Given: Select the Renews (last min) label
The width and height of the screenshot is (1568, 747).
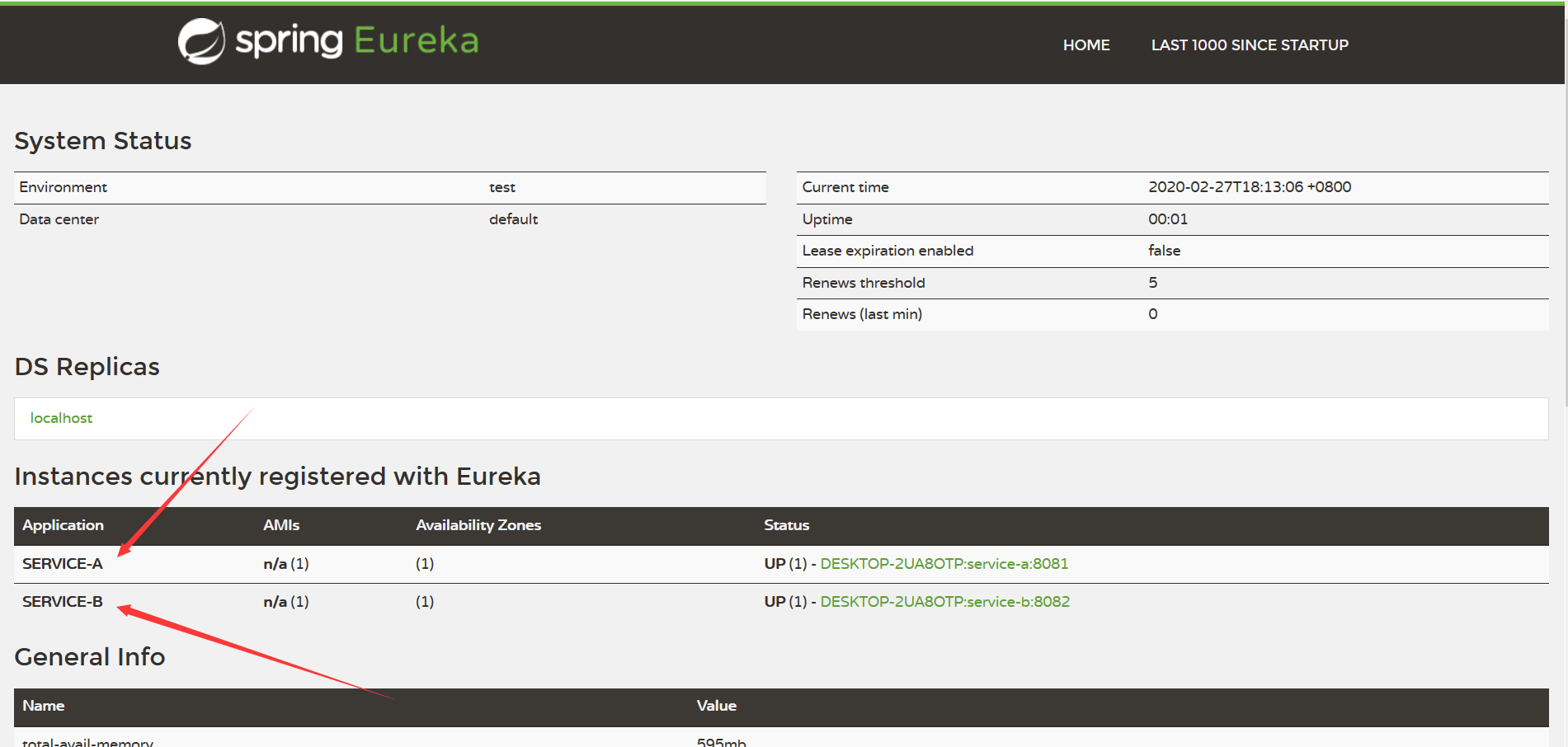Looking at the screenshot, I should (x=862, y=314).
